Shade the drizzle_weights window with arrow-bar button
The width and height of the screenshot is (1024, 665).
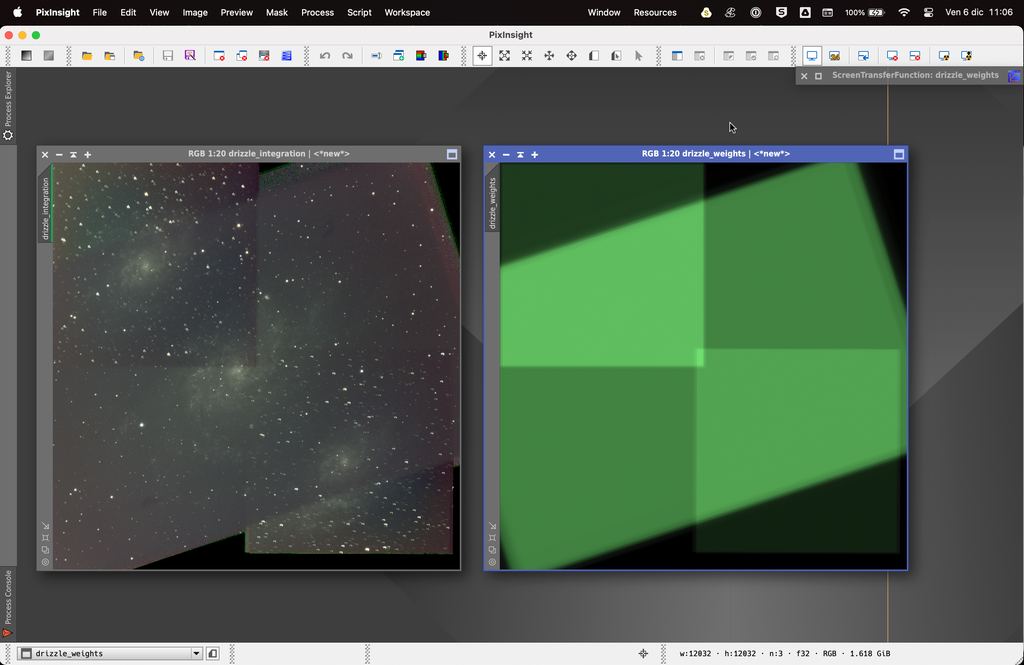tap(520, 155)
